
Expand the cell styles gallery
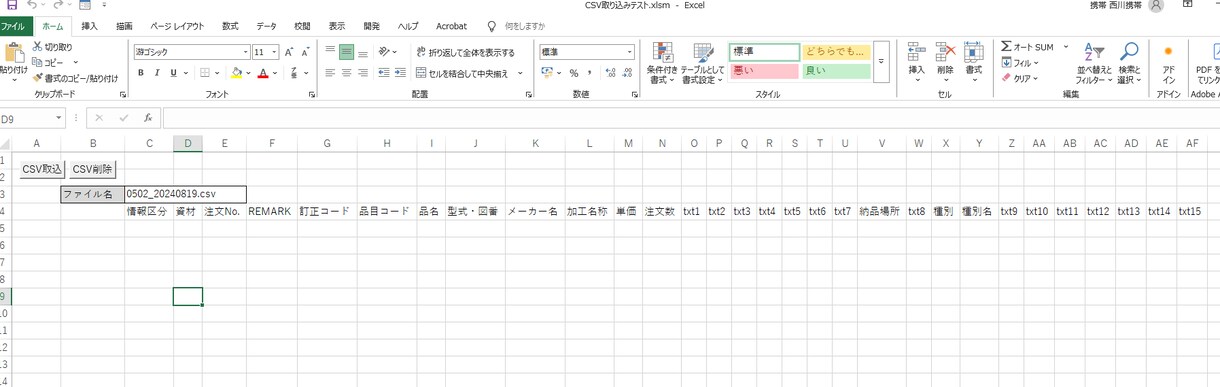[x=881, y=62]
